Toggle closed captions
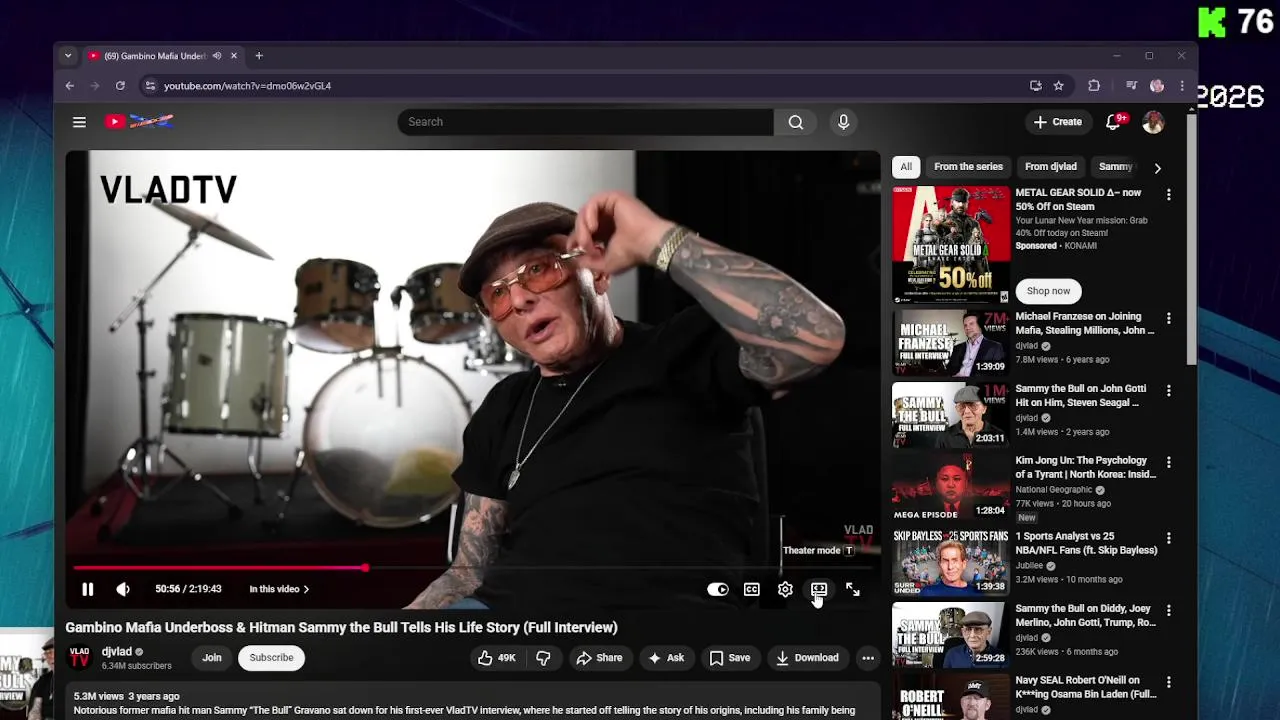 click(x=752, y=589)
